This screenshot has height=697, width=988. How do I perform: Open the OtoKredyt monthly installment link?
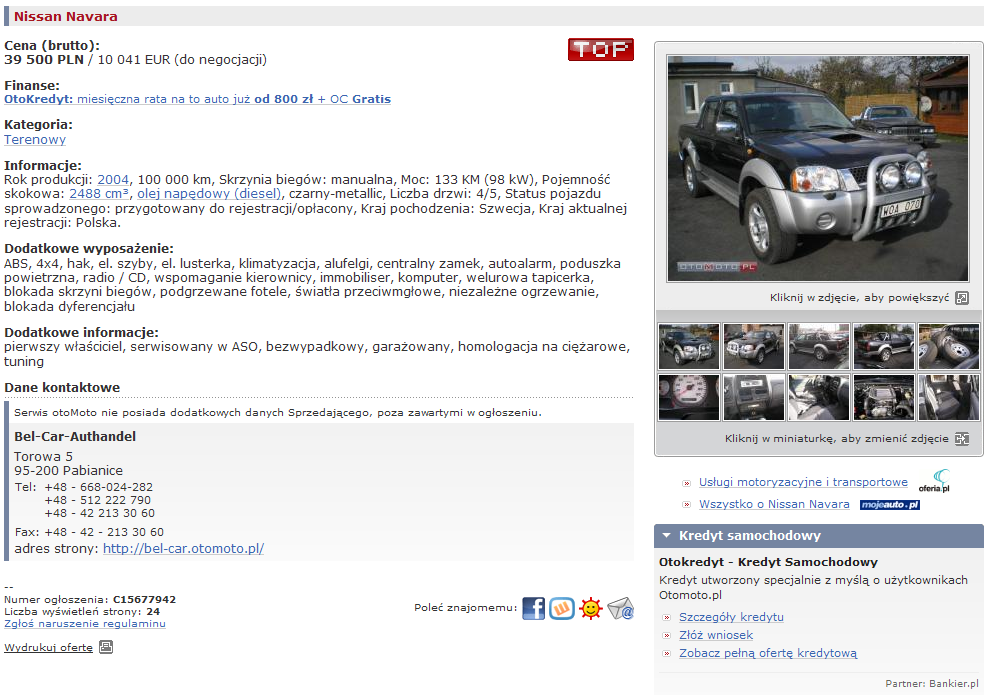coord(197,99)
